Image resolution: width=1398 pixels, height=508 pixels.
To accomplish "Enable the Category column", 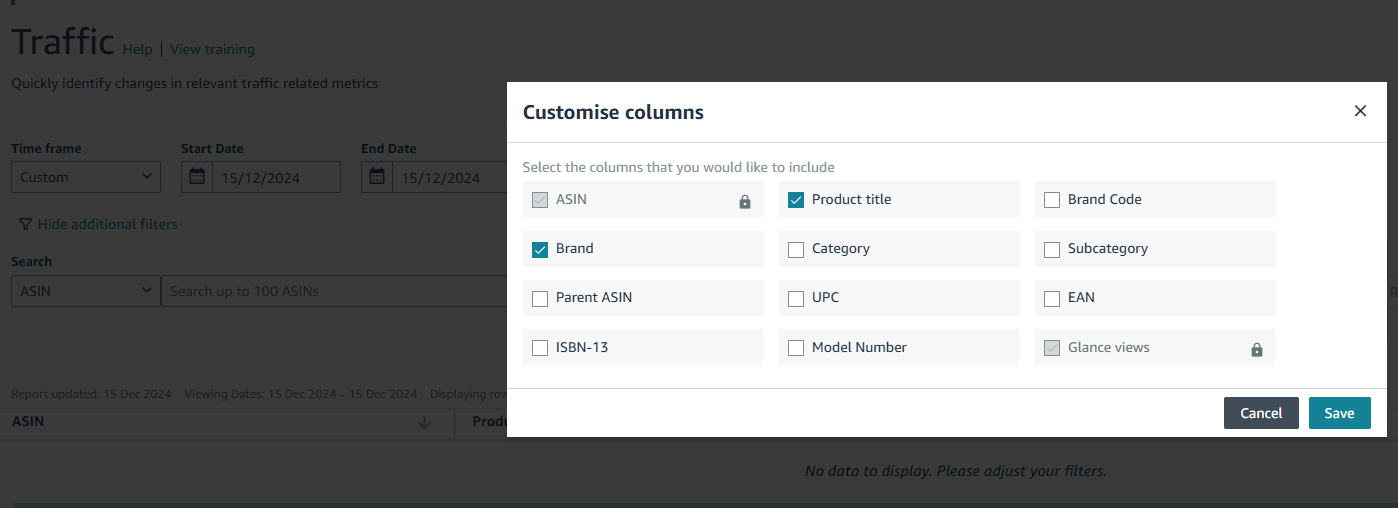I will point(796,249).
